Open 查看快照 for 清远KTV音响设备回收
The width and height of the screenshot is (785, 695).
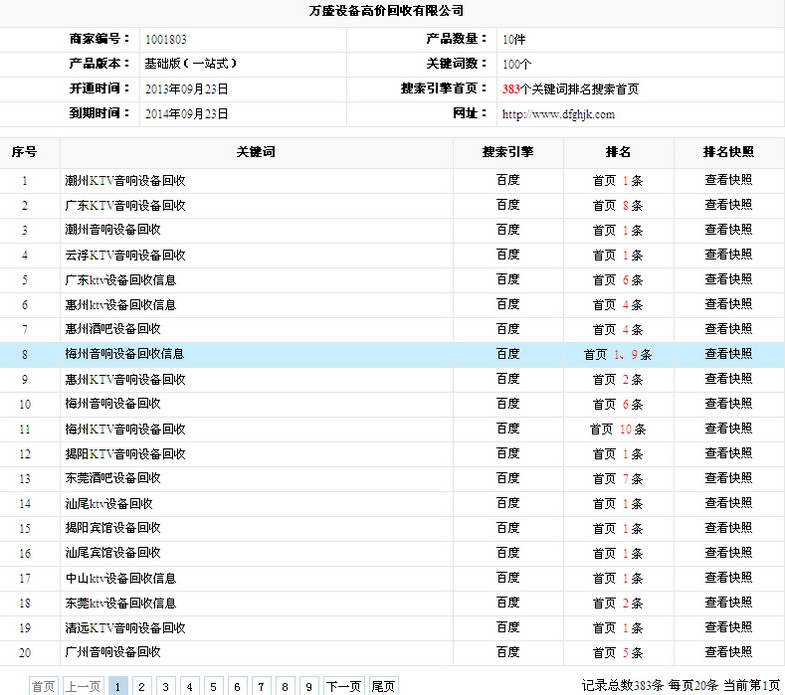tap(728, 628)
